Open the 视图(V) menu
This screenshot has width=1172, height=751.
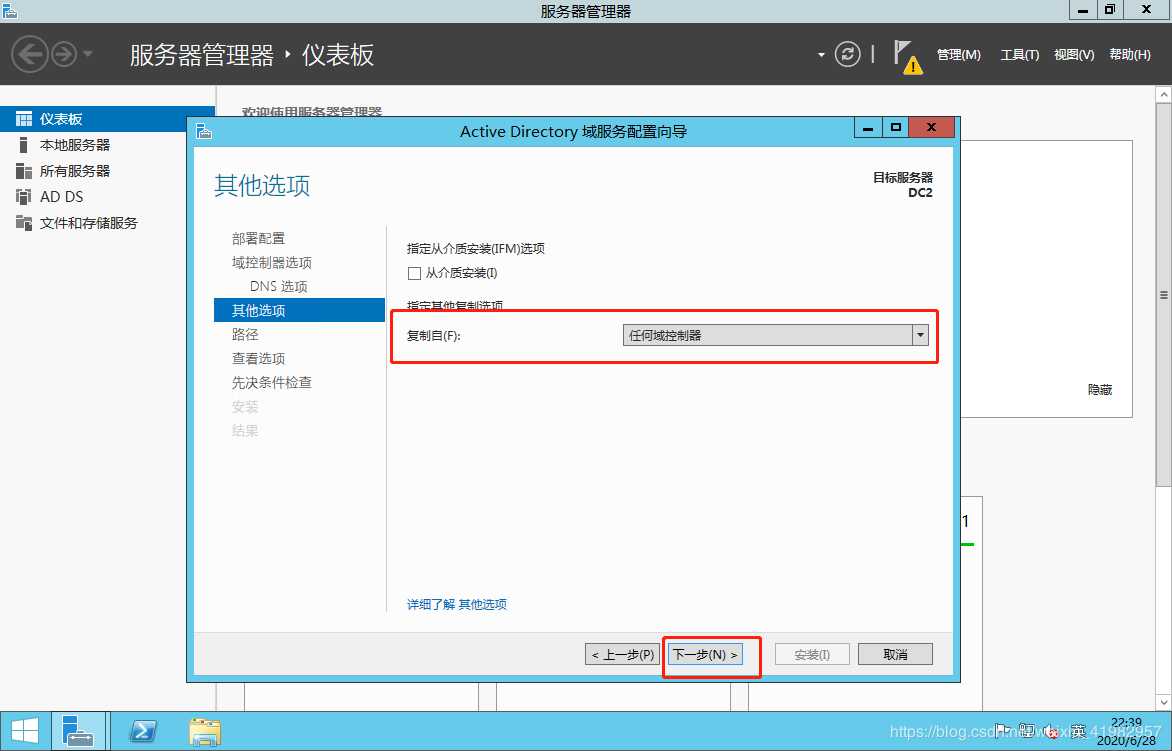1074,55
